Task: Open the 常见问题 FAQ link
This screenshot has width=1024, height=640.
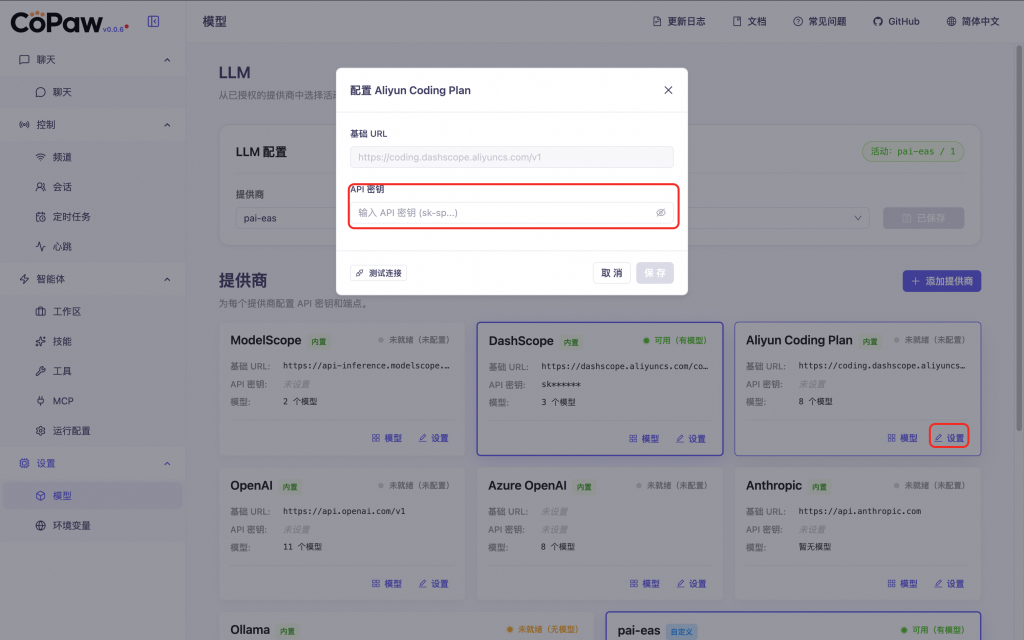Action: click(820, 21)
